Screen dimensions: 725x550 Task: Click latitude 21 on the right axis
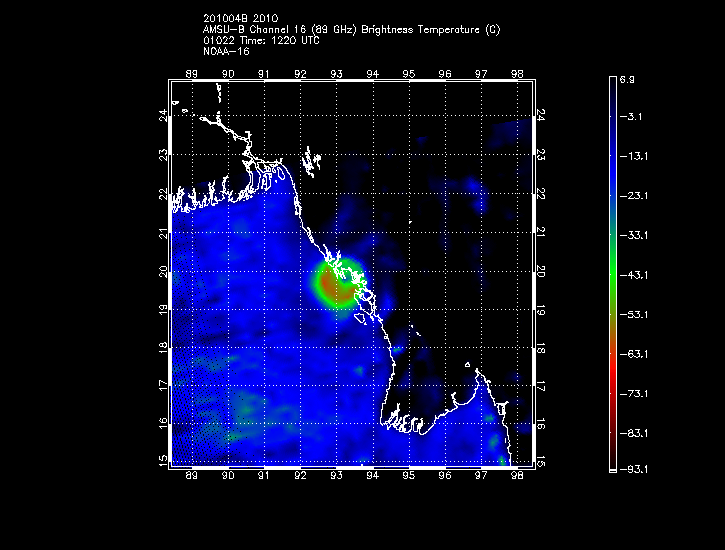click(541, 232)
